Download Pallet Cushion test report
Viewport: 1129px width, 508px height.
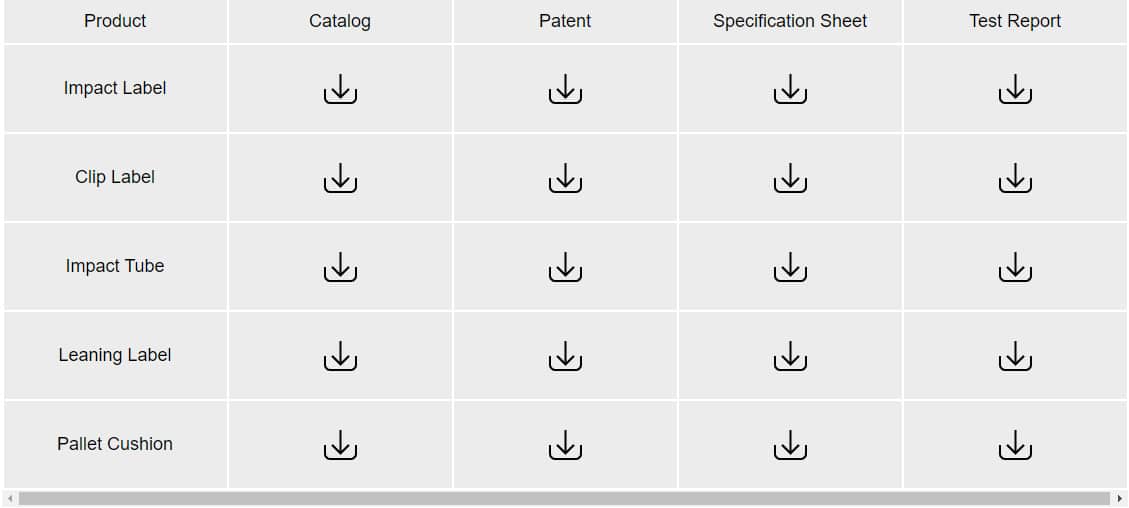coord(1015,445)
